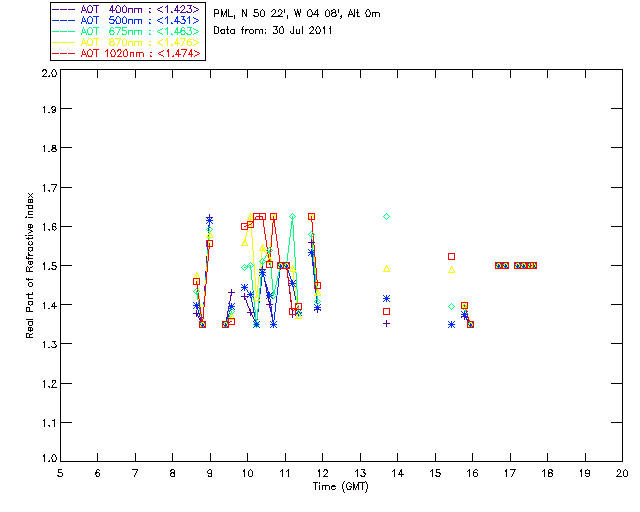Click the x-axis tick label 20

pyautogui.click(x=622, y=473)
